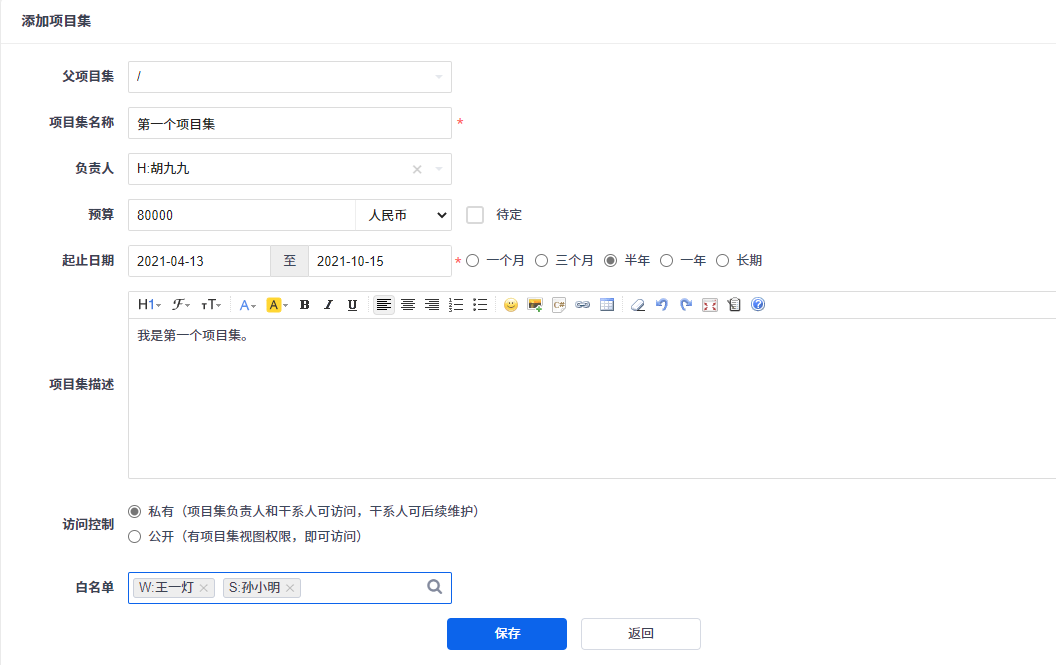Screen dimensions: 1056x665
Task: Undo the last edit in the editor
Action: coord(661,305)
